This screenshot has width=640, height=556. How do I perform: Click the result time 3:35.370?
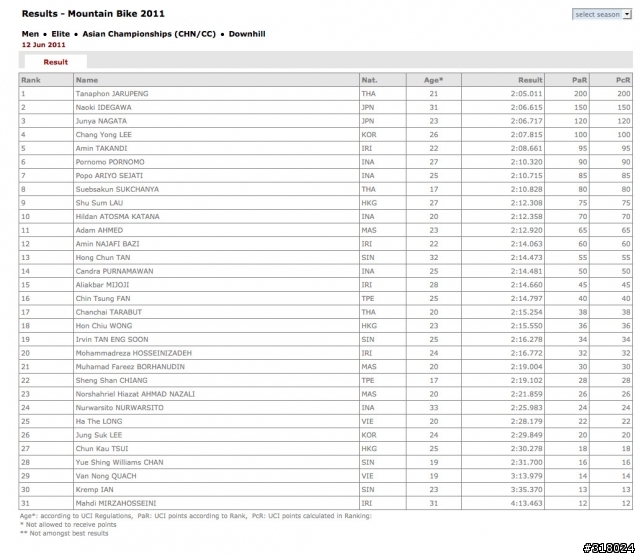point(527,490)
